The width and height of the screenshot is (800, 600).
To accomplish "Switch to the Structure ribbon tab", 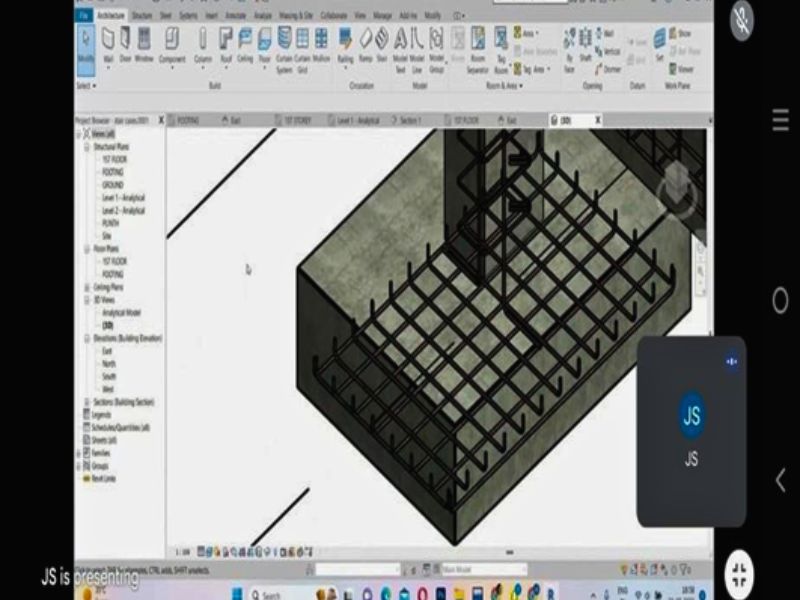I will (142, 16).
